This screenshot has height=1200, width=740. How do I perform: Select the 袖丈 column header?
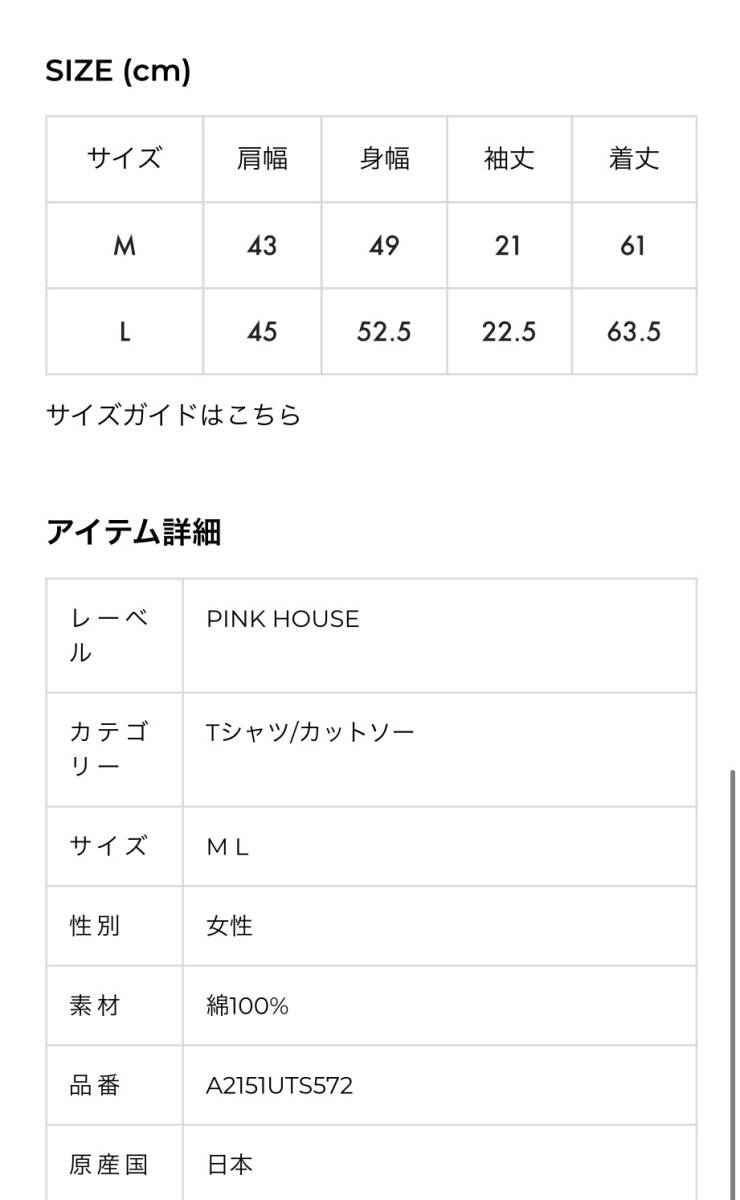pos(509,159)
